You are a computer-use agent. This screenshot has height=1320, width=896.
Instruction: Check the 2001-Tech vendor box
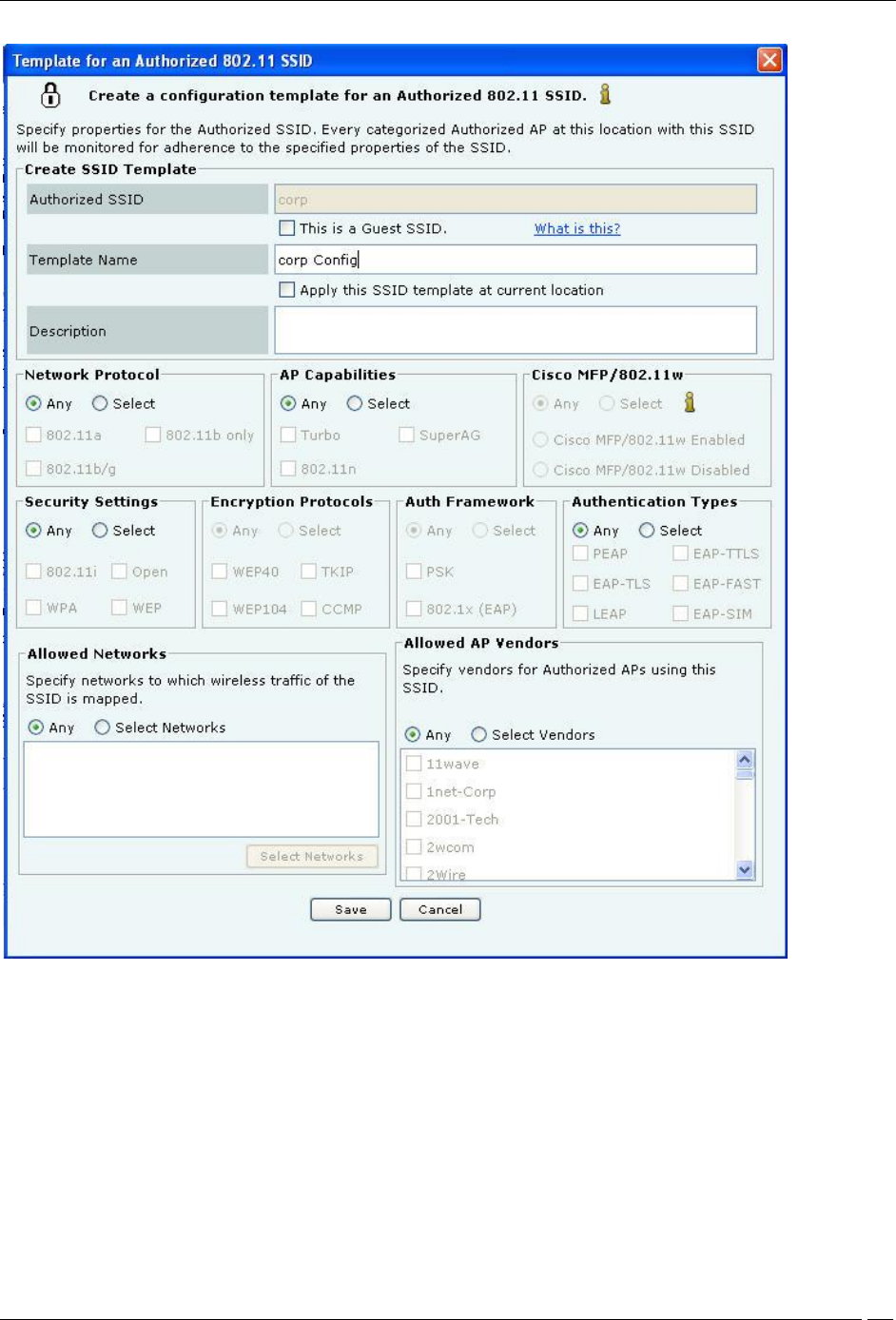[414, 819]
